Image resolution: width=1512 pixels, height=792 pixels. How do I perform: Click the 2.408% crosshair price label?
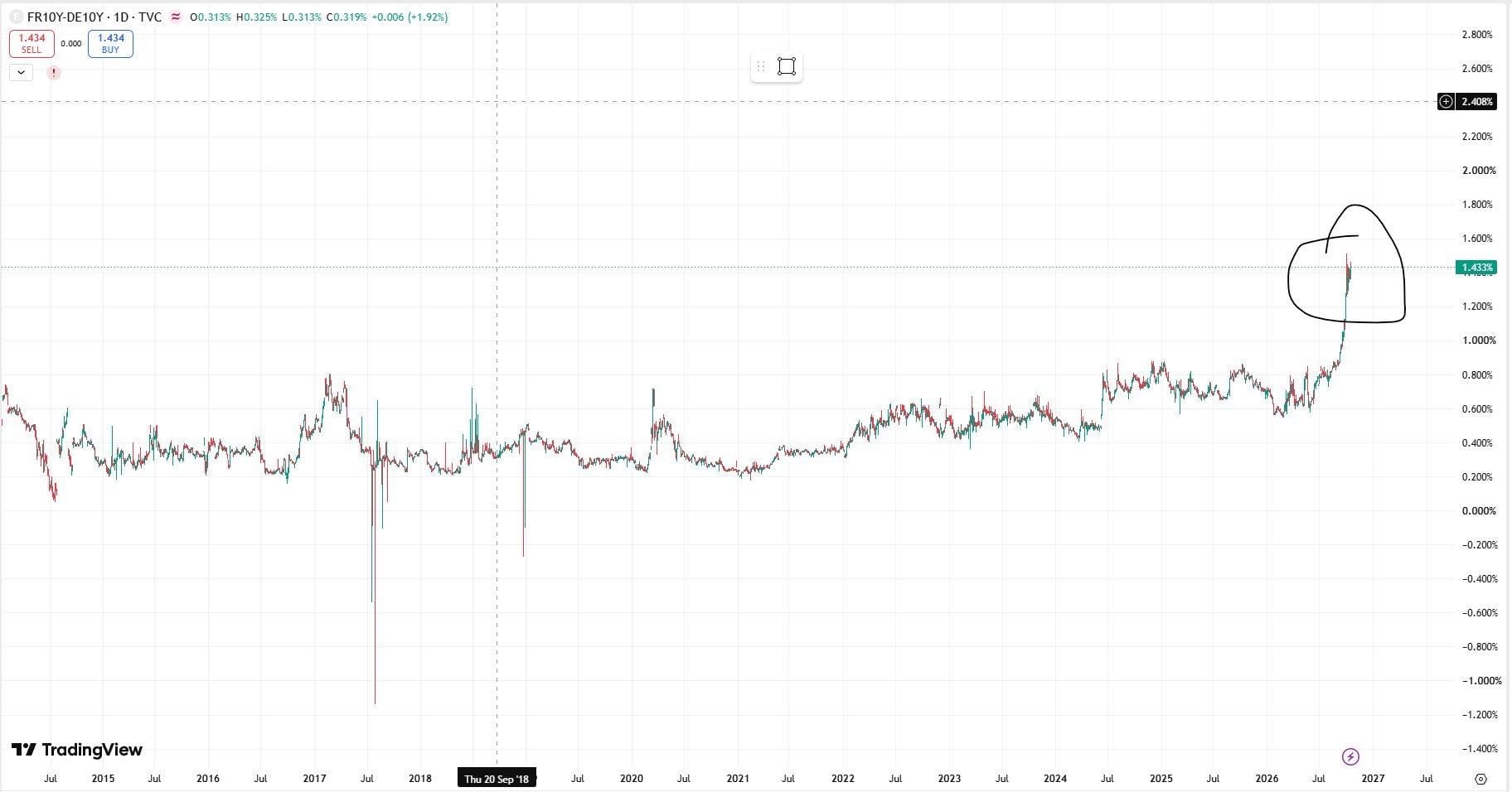tap(1476, 102)
